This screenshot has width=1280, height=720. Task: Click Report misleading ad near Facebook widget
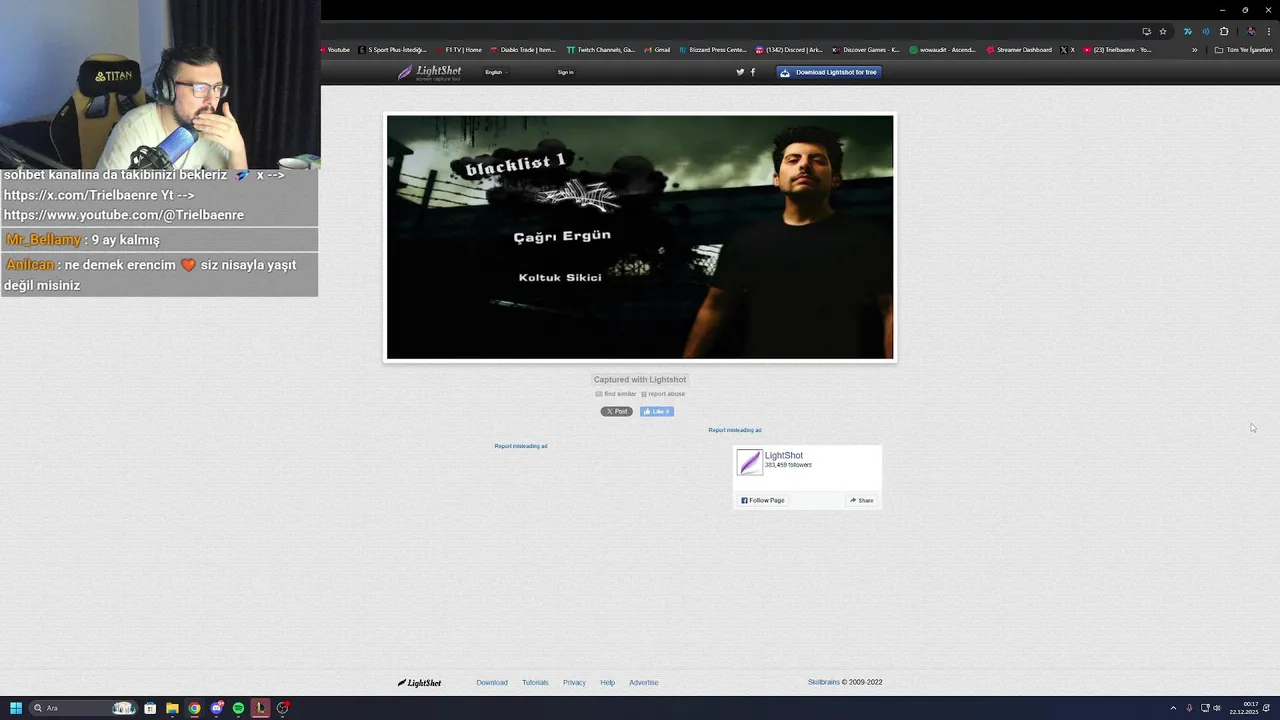pos(735,430)
